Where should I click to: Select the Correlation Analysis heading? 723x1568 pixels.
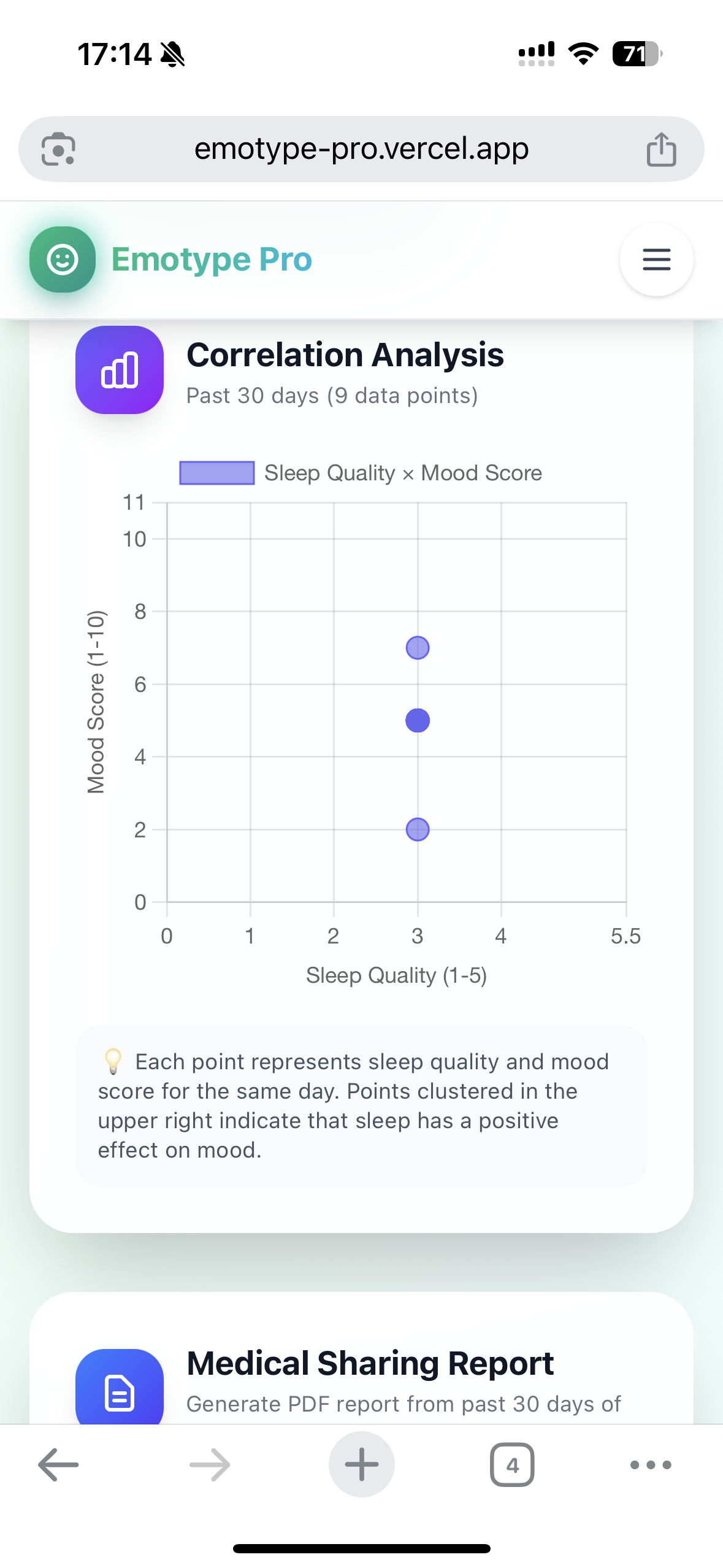pyautogui.click(x=345, y=354)
